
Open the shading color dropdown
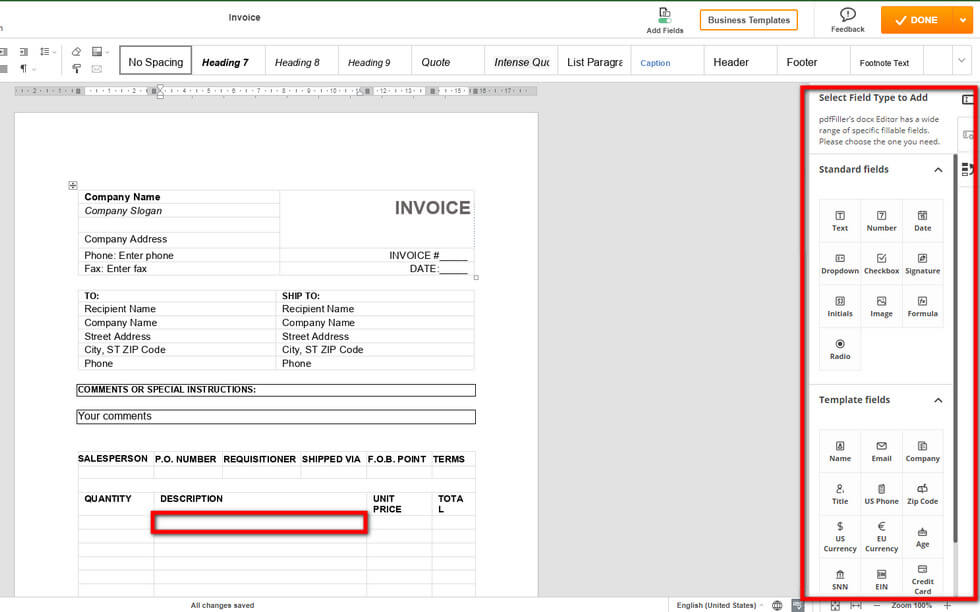click(x=107, y=52)
